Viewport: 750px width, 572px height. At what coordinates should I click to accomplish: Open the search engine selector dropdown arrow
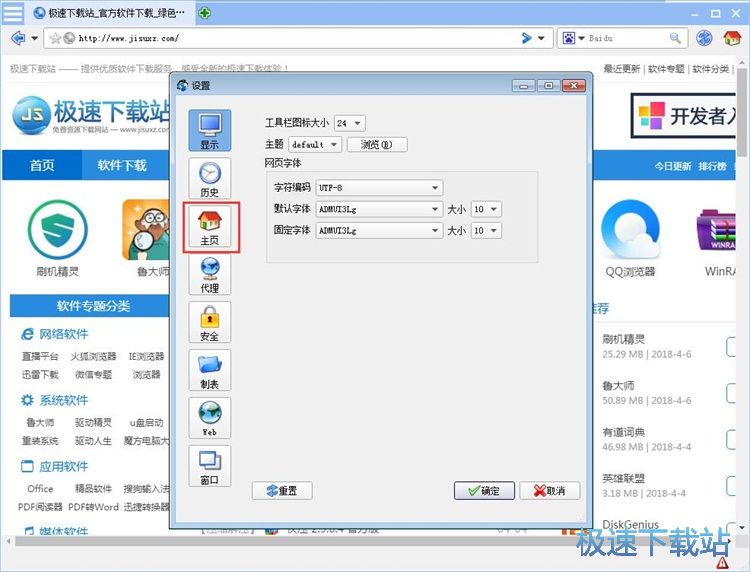pos(582,38)
